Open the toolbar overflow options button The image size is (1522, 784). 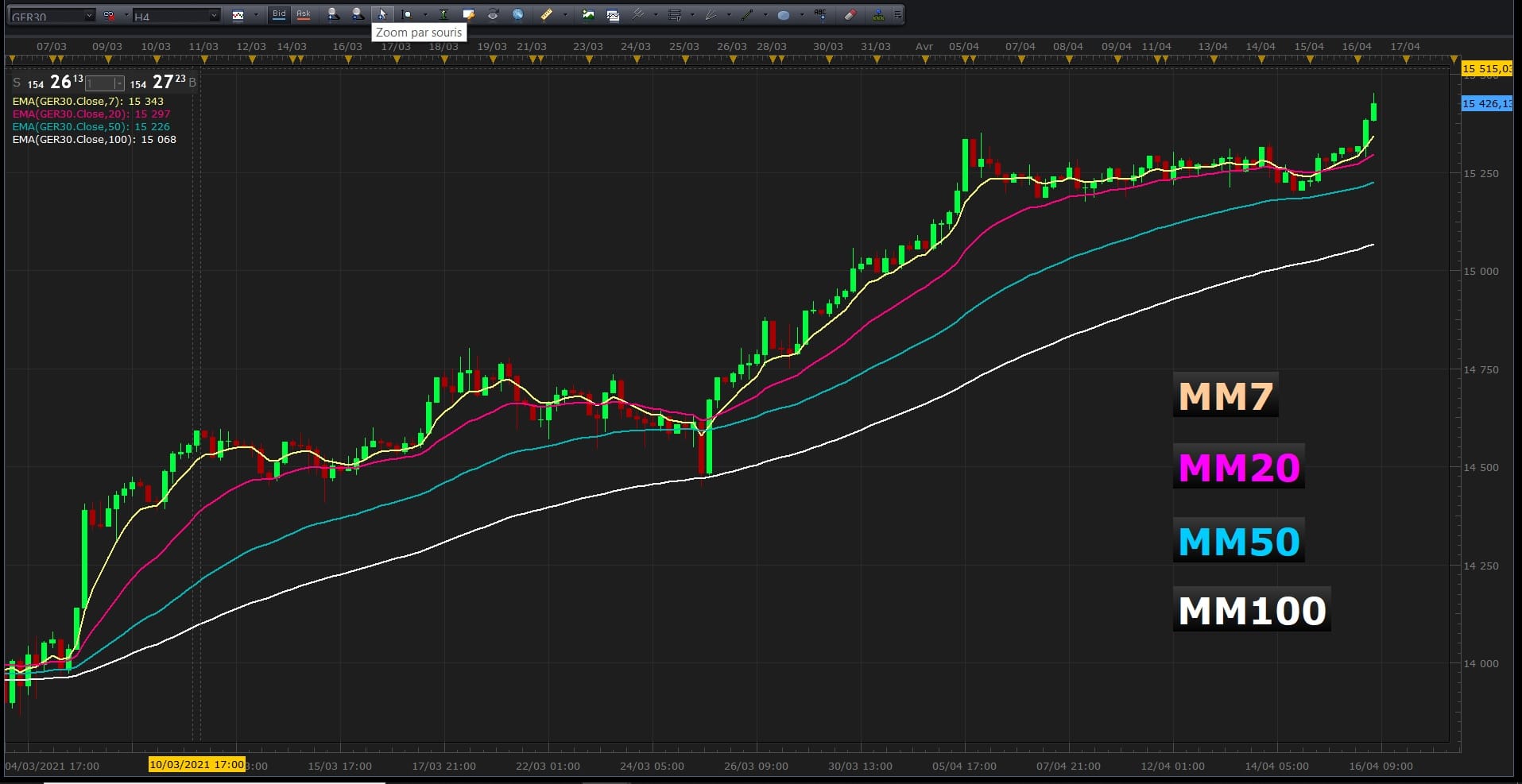pos(898,15)
